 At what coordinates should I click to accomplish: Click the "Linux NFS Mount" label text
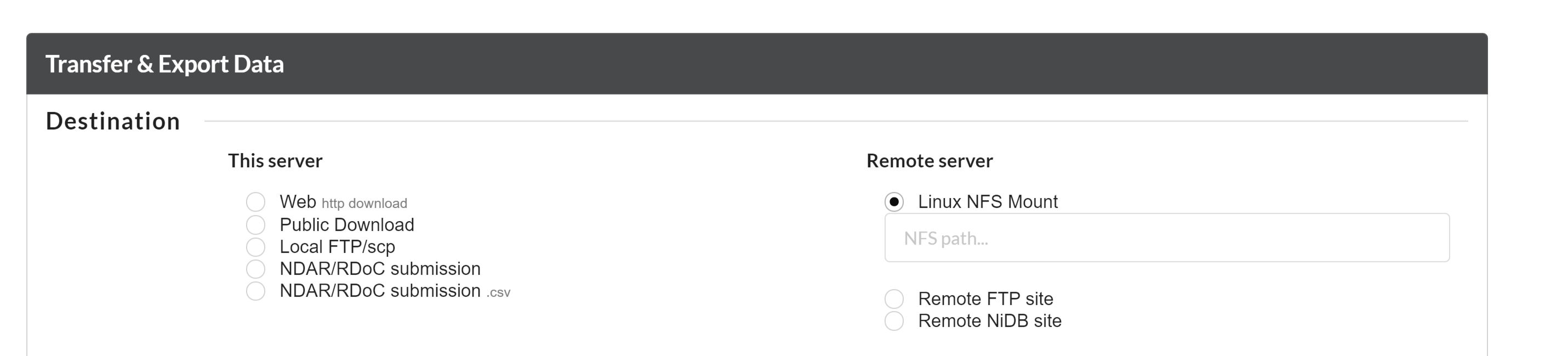coord(987,202)
